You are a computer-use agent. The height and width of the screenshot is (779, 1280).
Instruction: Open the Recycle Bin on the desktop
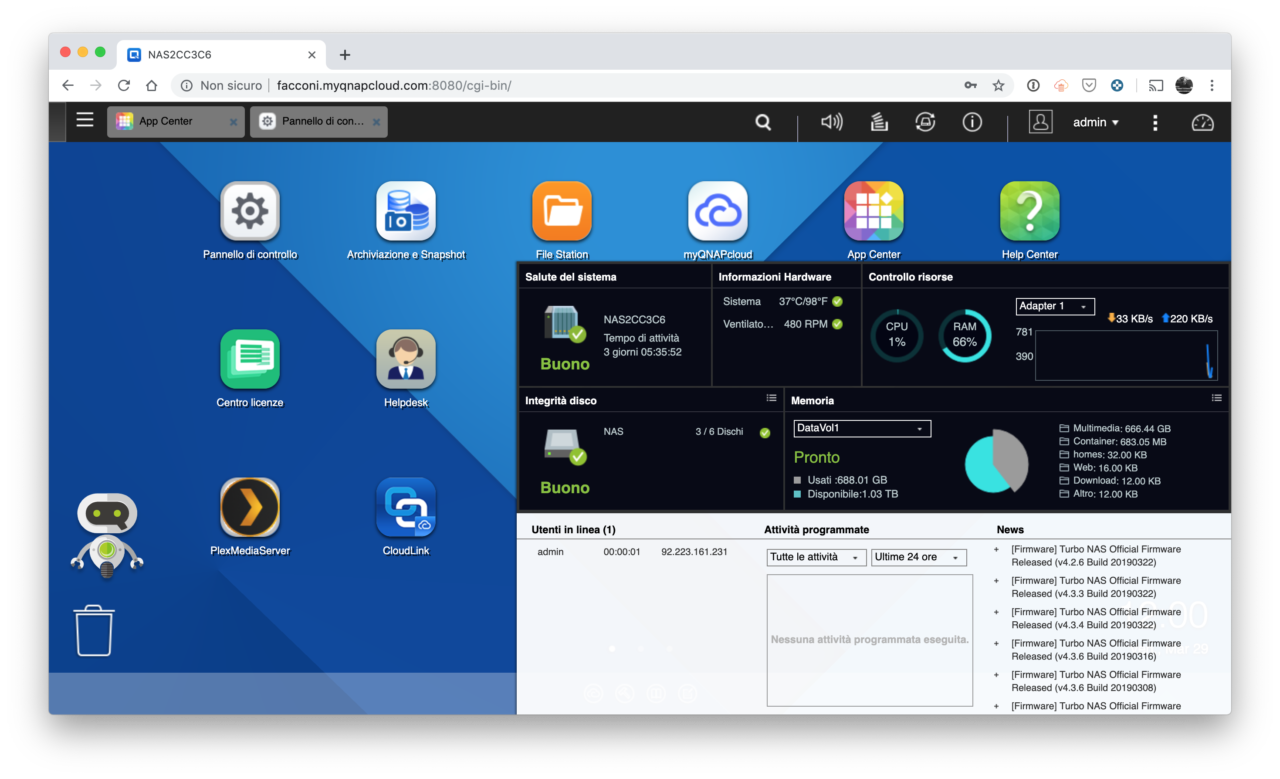click(93, 628)
